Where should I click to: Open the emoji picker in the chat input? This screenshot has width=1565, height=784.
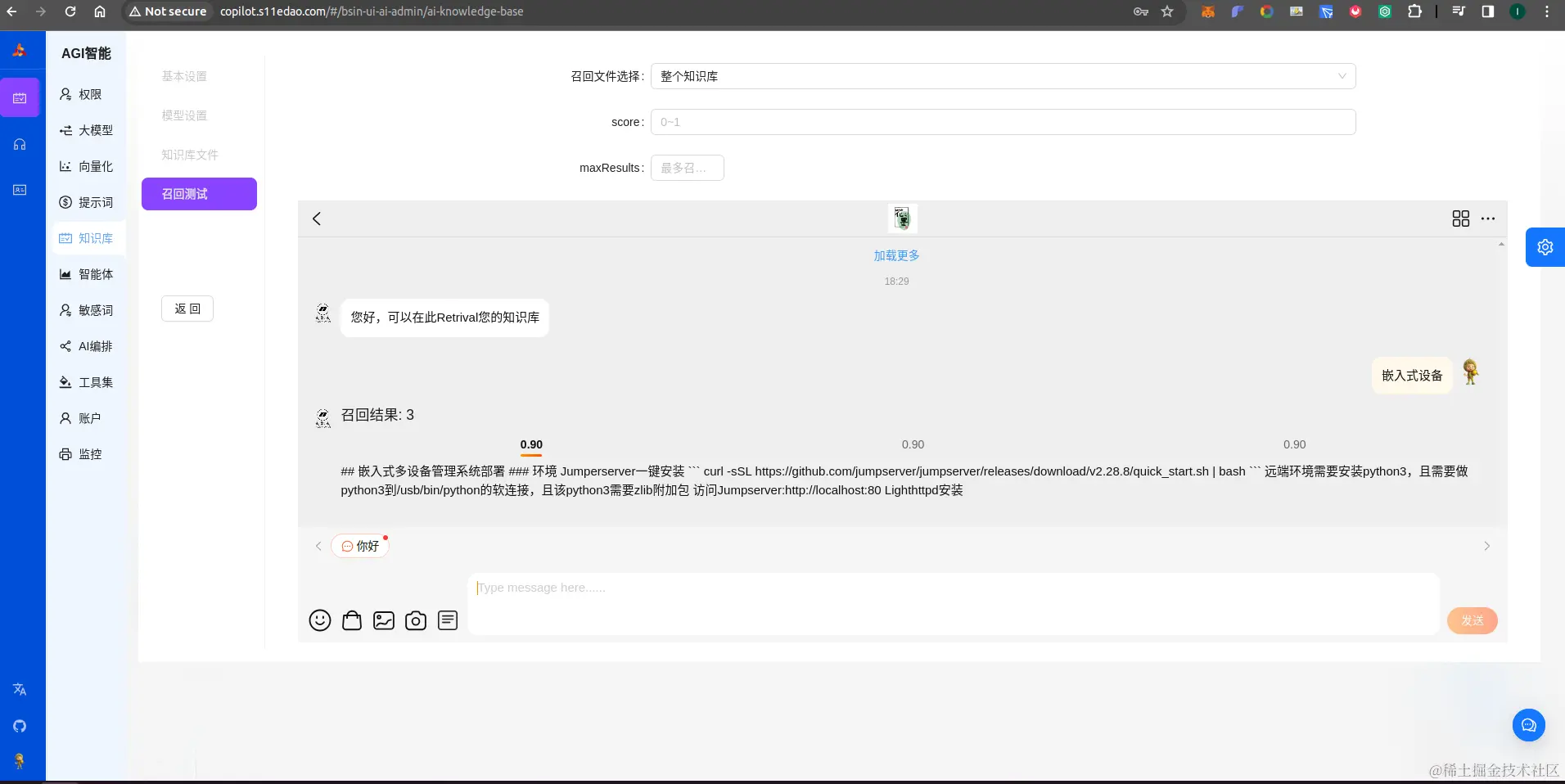pos(318,620)
